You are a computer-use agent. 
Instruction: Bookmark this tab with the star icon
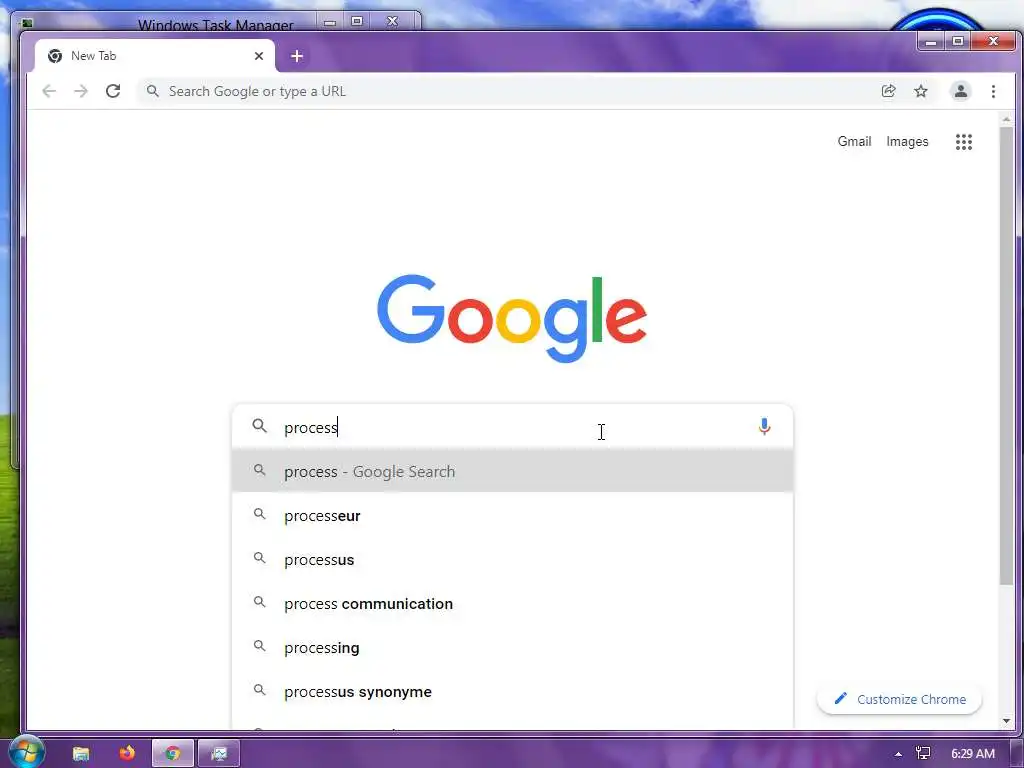pyautogui.click(x=921, y=91)
